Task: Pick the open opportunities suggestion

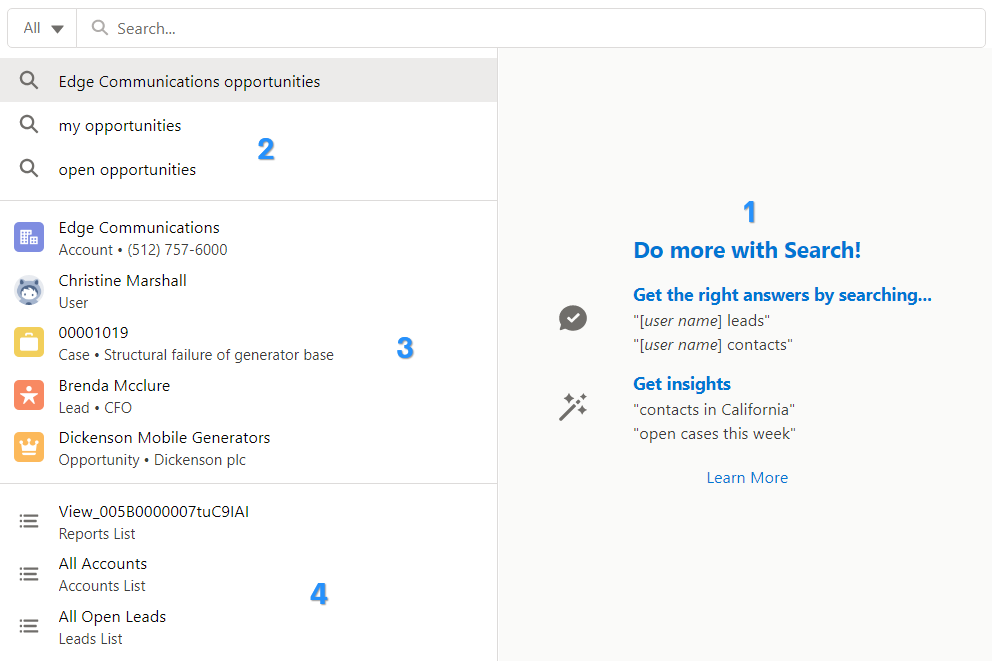Action: click(x=249, y=169)
